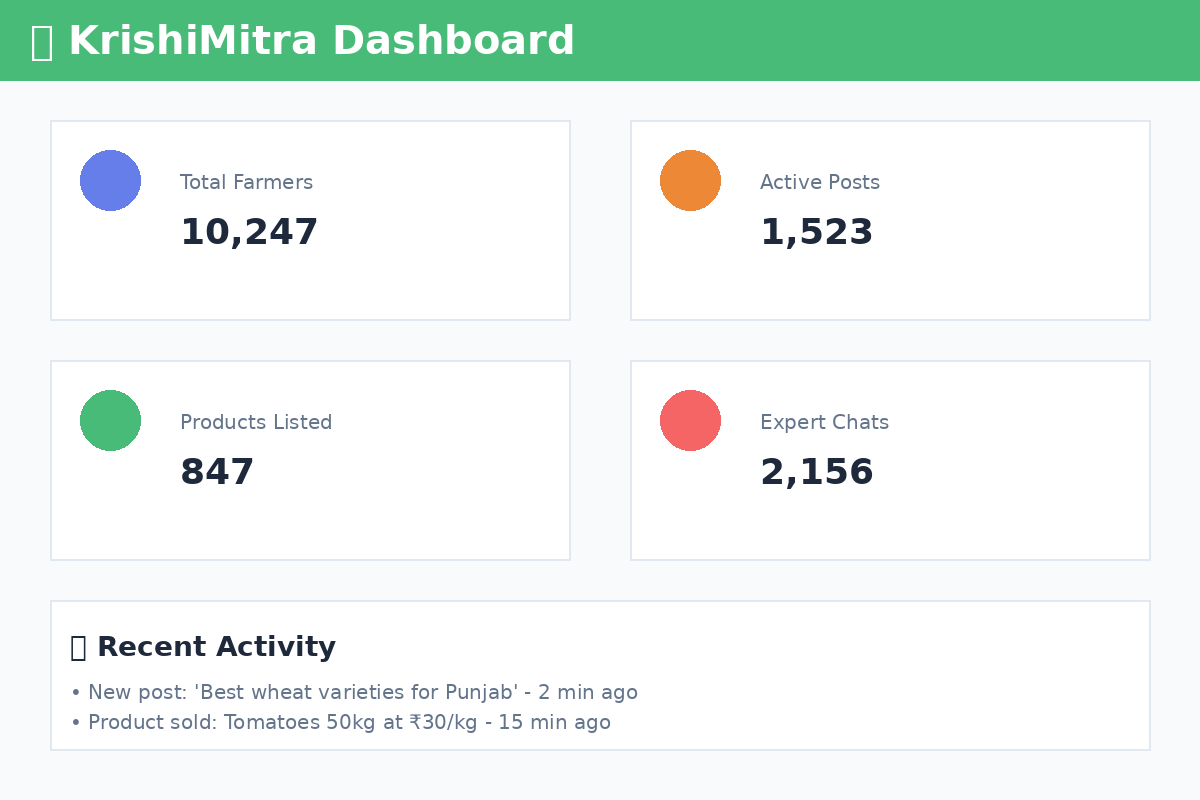Image resolution: width=1200 pixels, height=800 pixels.
Task: Select the KrishiMitra Dashboard header title
Action: pos(321,42)
